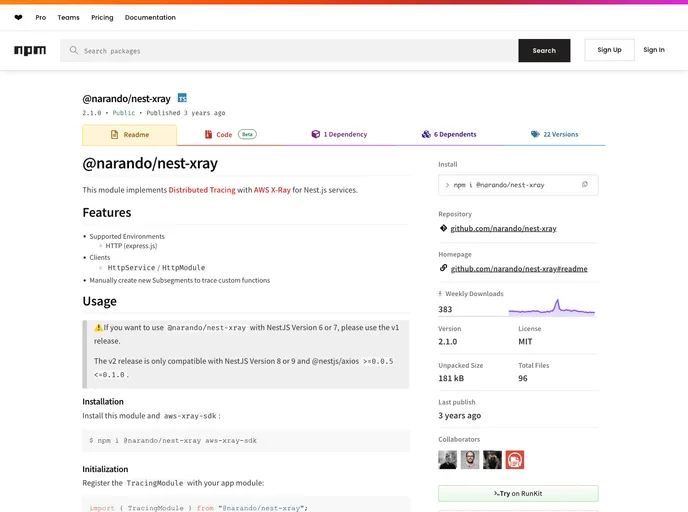Click the TypeScript badge beside package name

click(182, 98)
